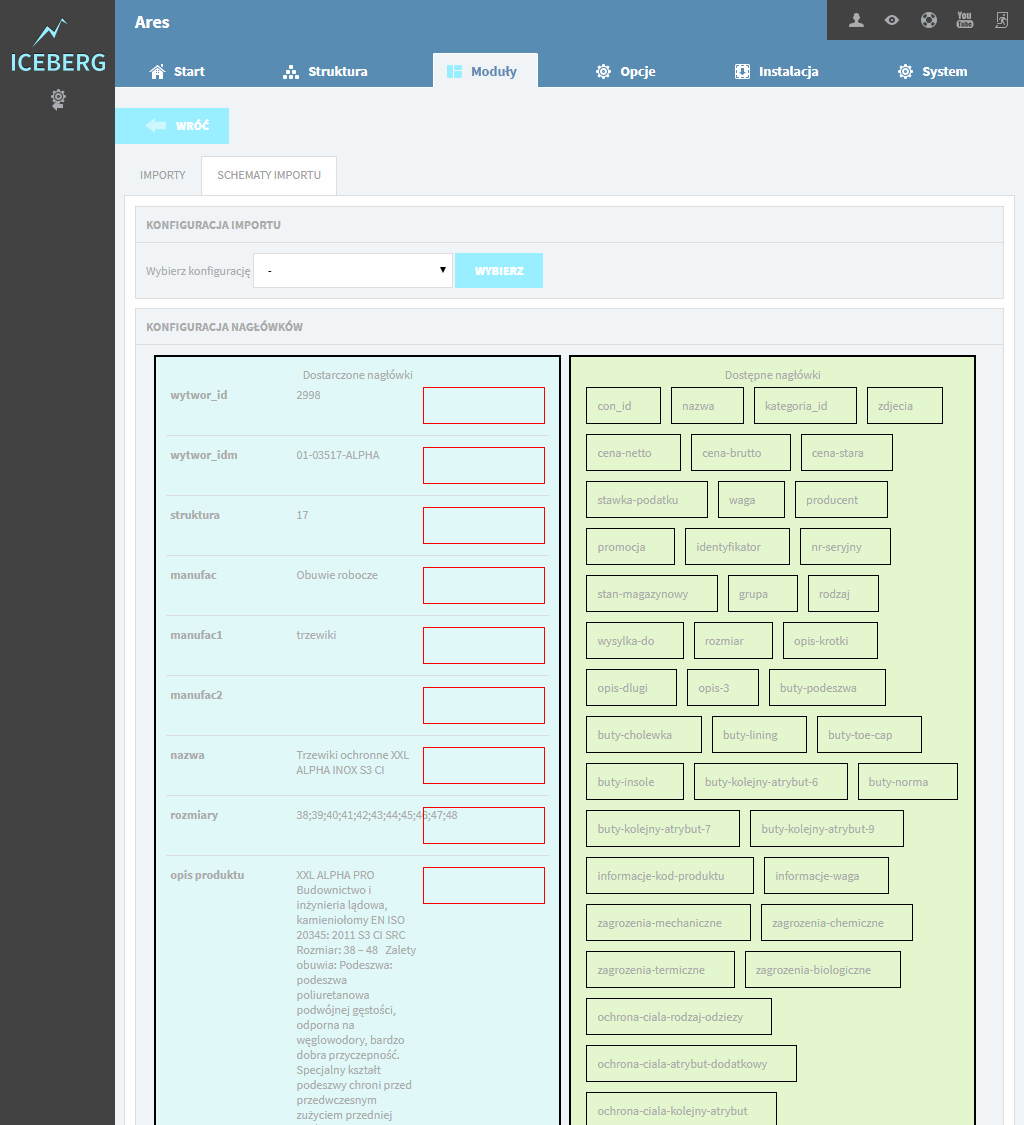The height and width of the screenshot is (1125, 1024).
Task: Click the drop box for manufac1
Action: tap(484, 646)
